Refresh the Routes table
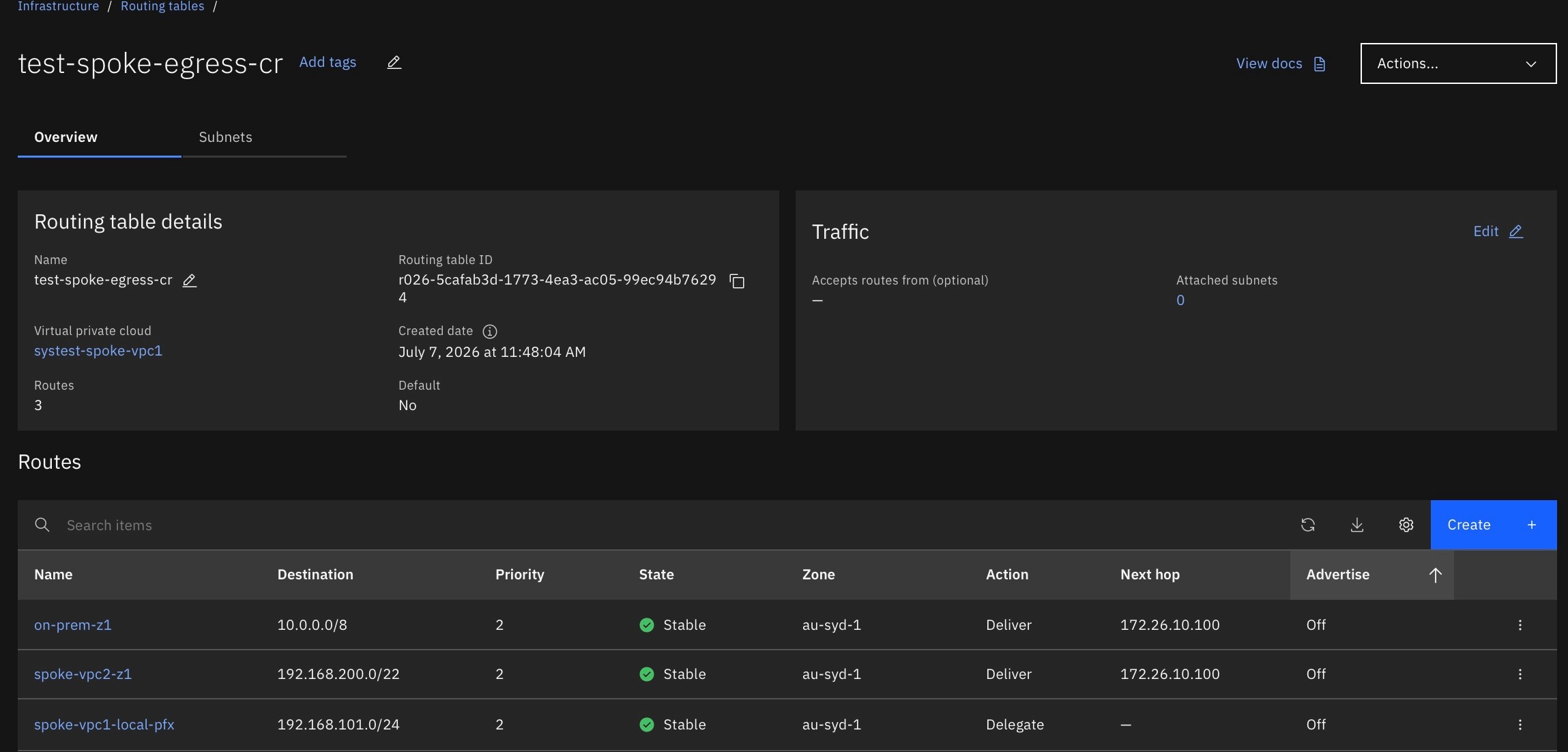Image resolution: width=1568 pixels, height=752 pixels. (x=1308, y=525)
